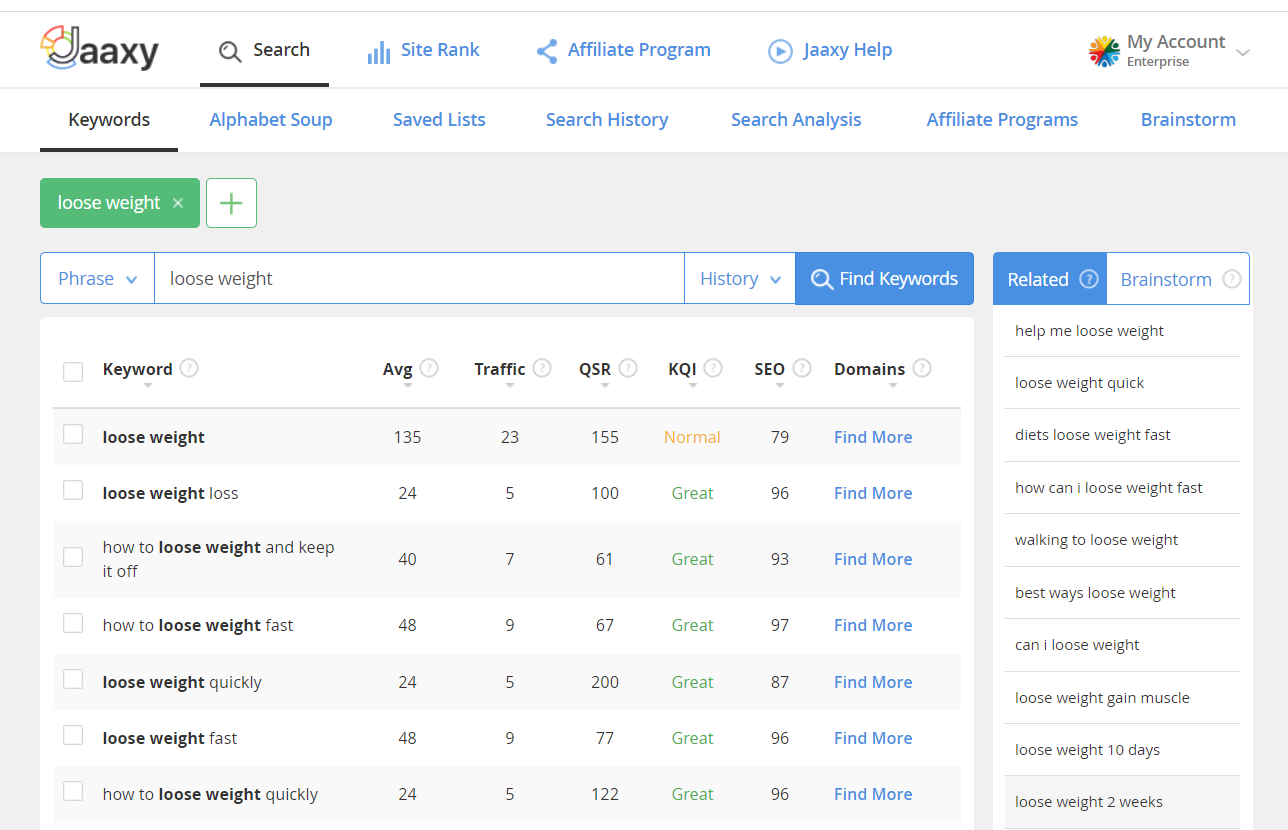1288x830 pixels.
Task: Check the box for 'loose weight' row
Action: coord(73,434)
